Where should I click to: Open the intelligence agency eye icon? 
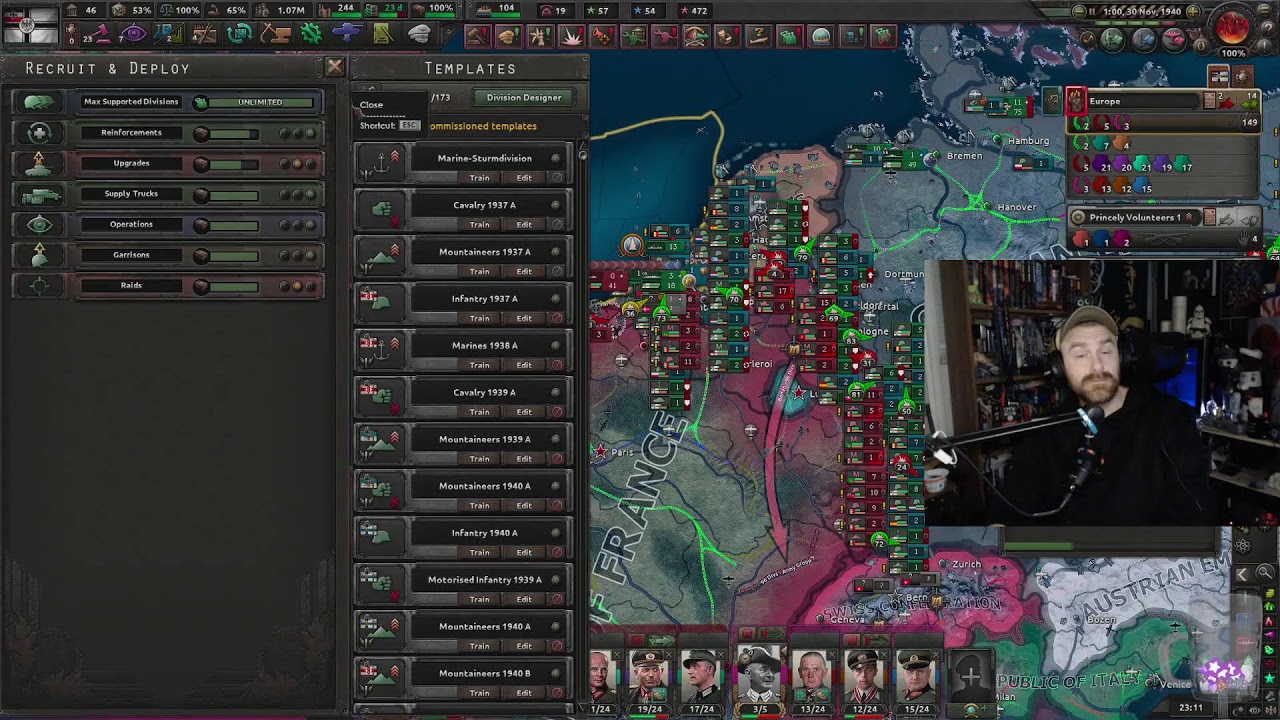(133, 35)
